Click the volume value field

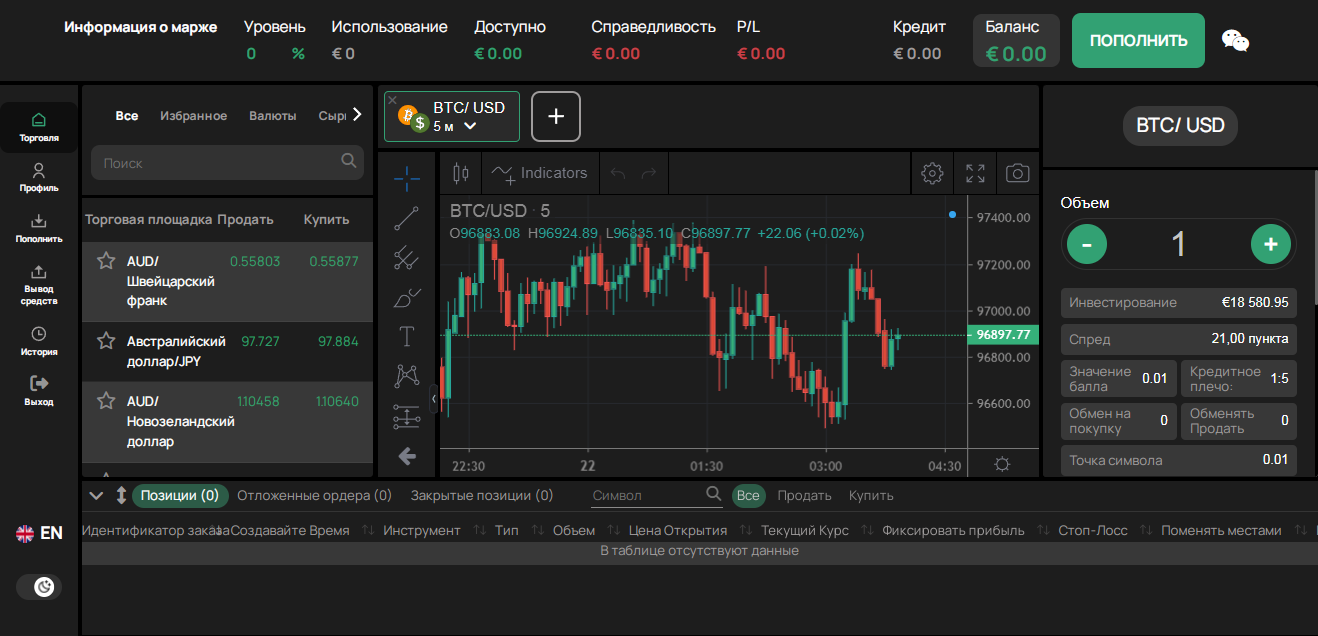point(1179,243)
